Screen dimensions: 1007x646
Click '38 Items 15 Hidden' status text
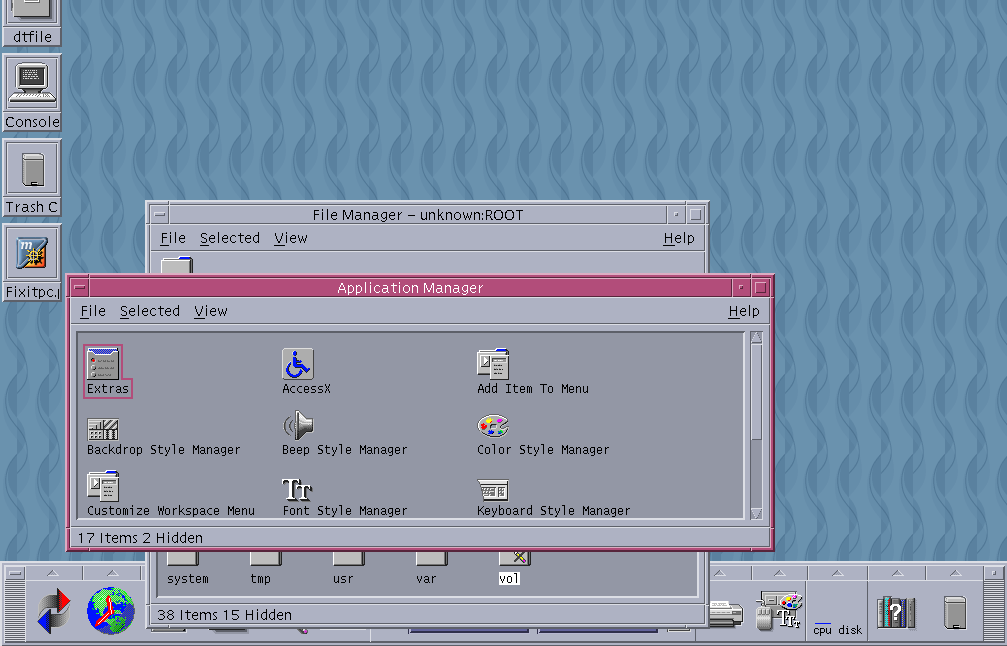point(224,615)
